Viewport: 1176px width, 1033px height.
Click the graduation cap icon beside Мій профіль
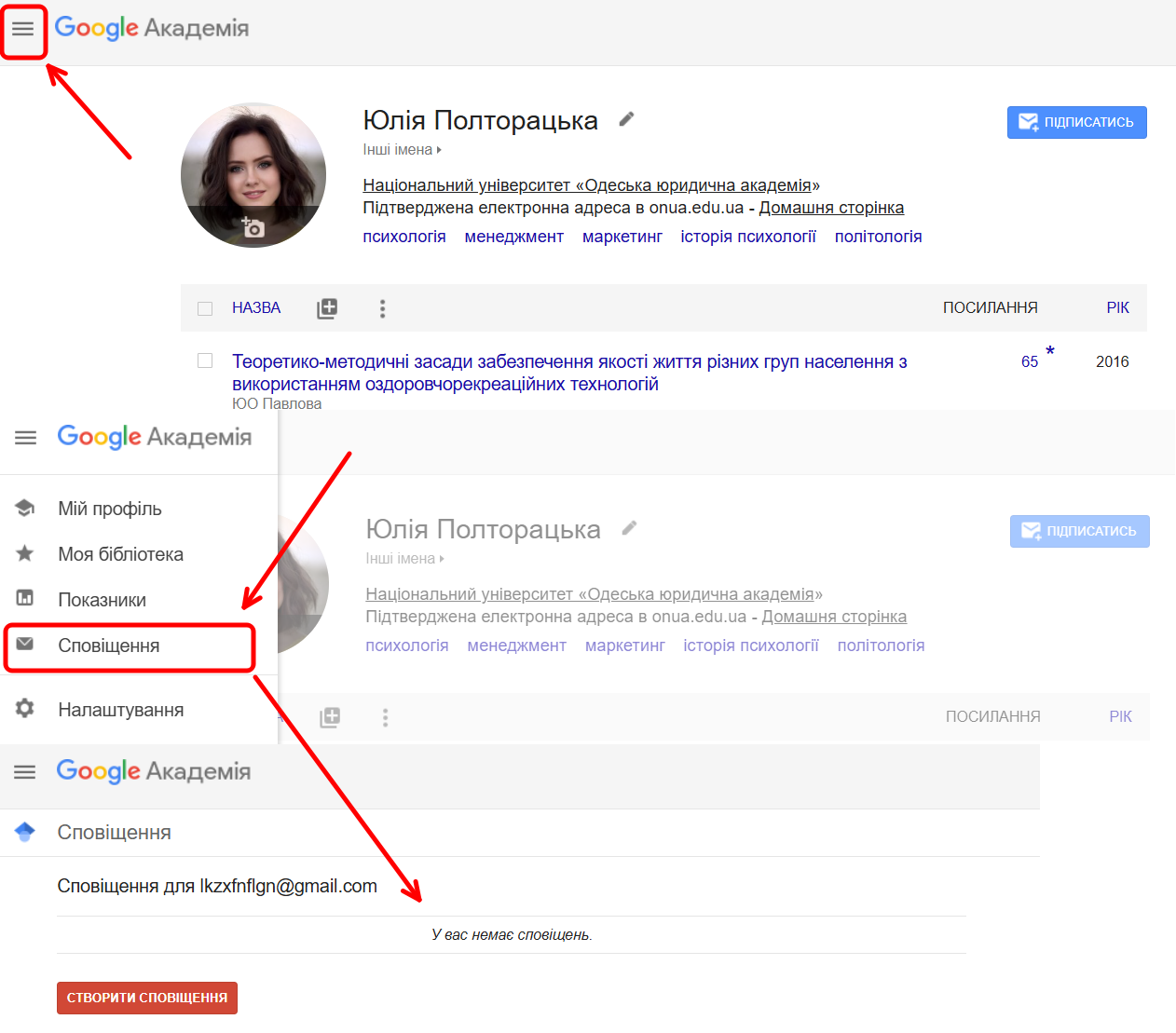click(25, 508)
